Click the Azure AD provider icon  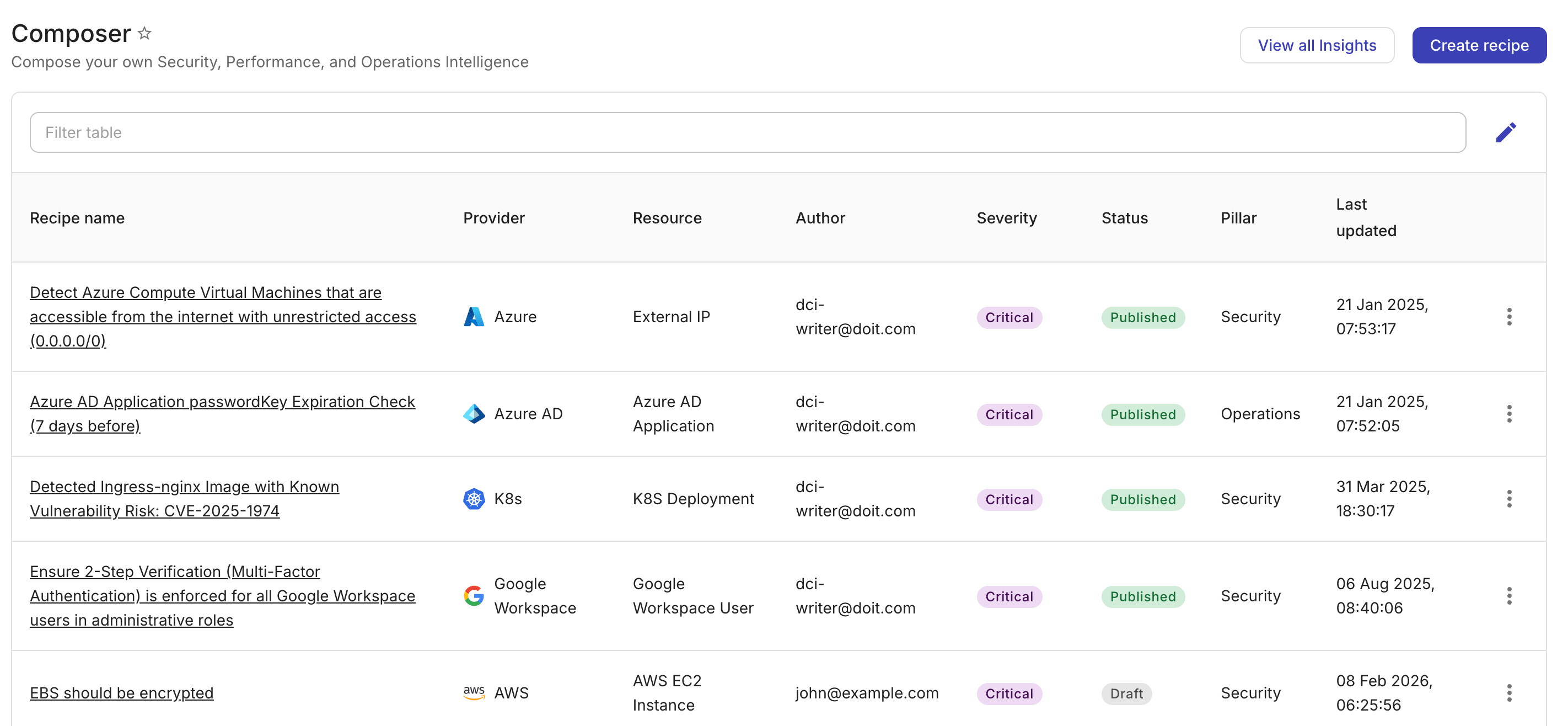473,414
